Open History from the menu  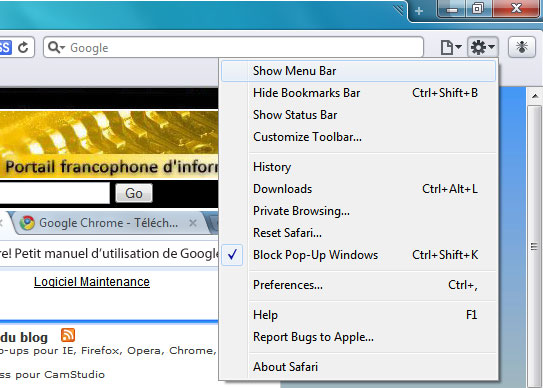[x=358, y=167]
